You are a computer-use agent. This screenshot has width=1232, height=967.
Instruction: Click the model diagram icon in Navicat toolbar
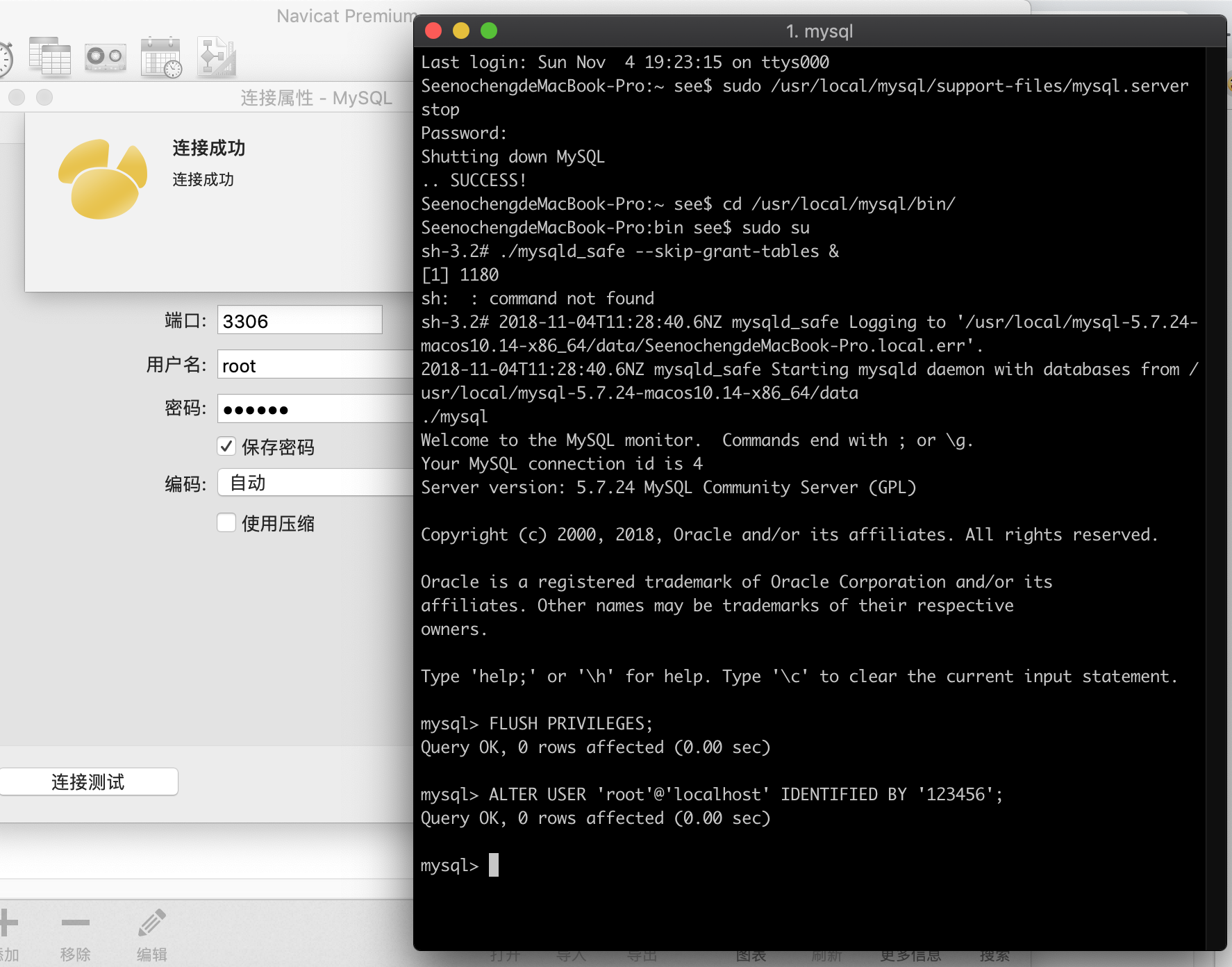coord(217,57)
